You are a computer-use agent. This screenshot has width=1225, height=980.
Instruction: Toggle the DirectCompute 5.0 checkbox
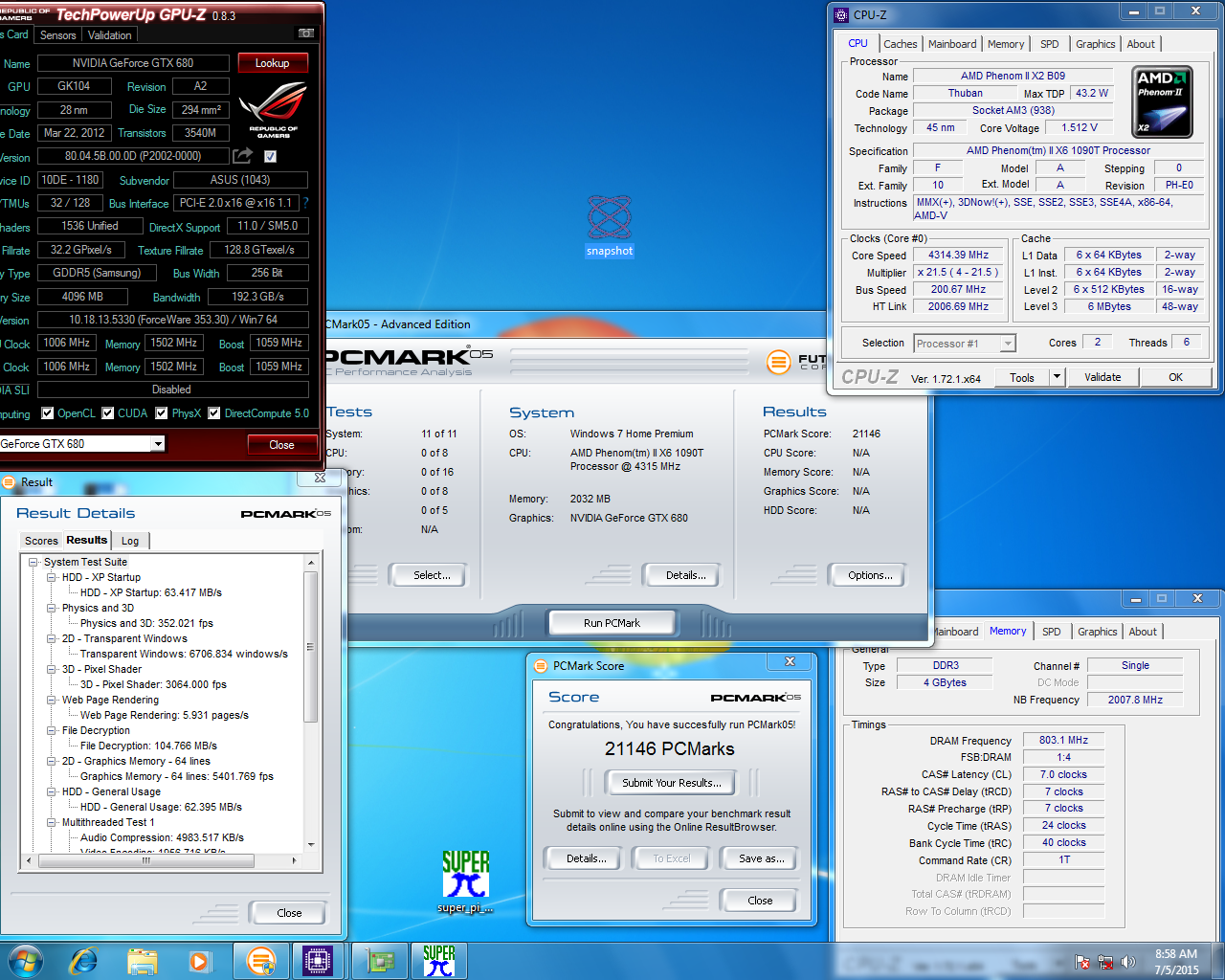[x=214, y=413]
